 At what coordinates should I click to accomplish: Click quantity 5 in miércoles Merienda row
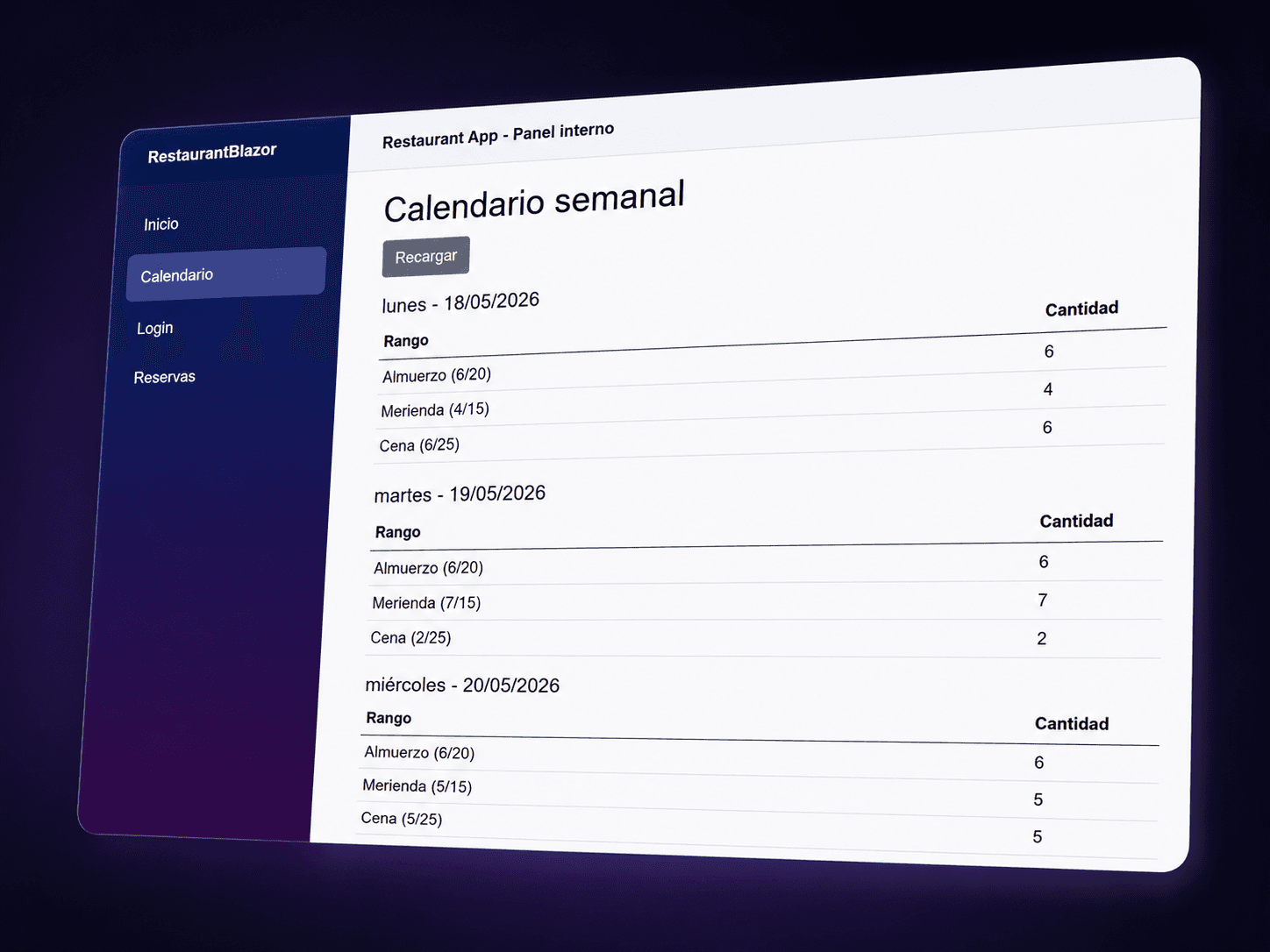coord(1038,799)
